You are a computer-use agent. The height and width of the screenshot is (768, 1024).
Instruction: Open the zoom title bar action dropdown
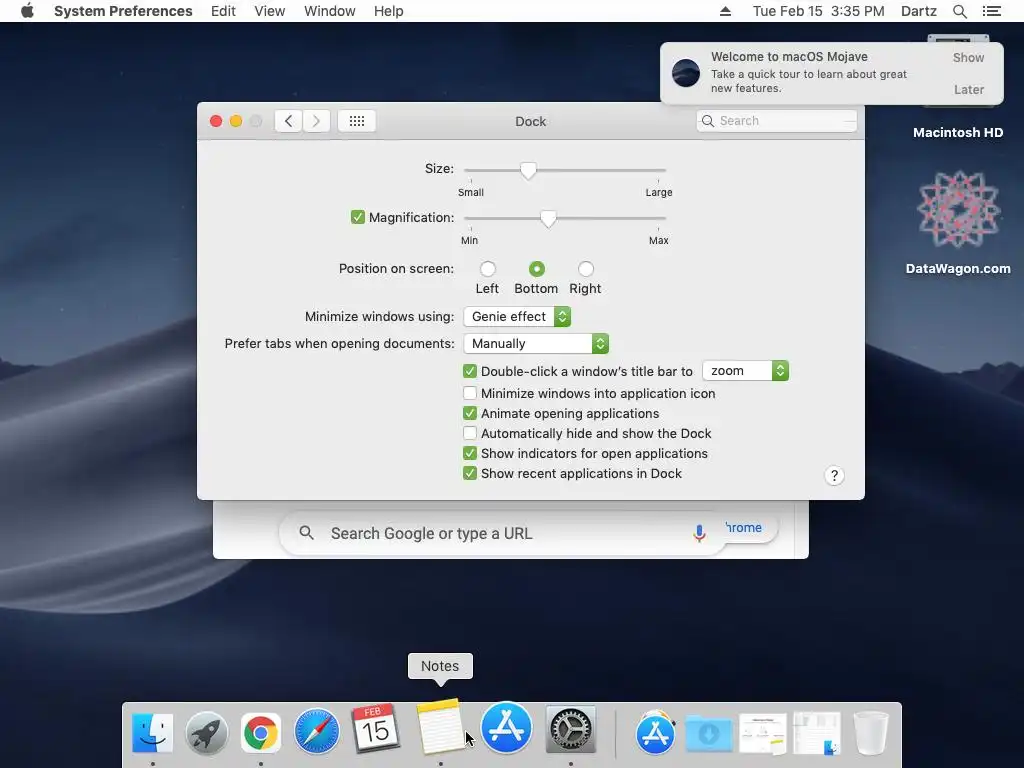tap(745, 371)
